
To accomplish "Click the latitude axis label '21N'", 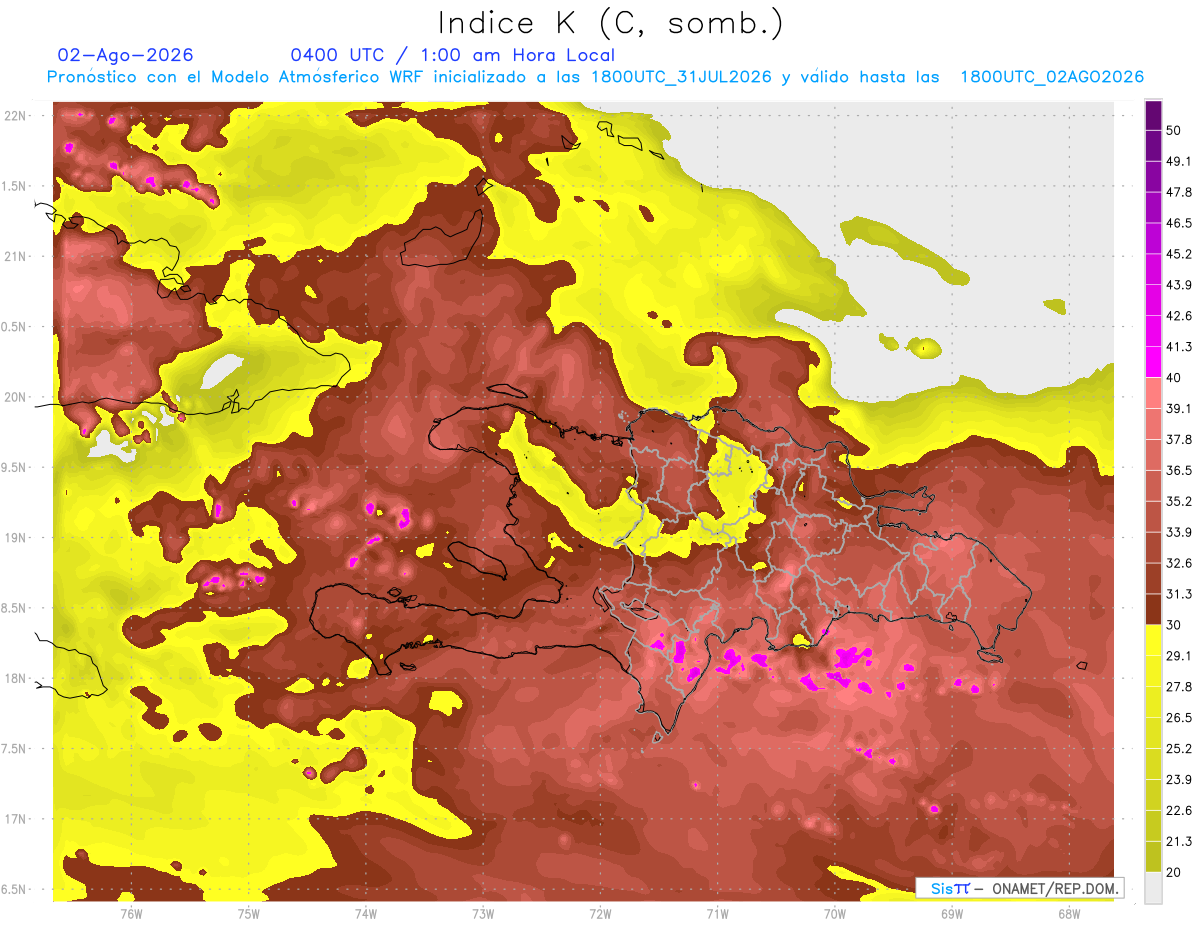I will (15, 256).
